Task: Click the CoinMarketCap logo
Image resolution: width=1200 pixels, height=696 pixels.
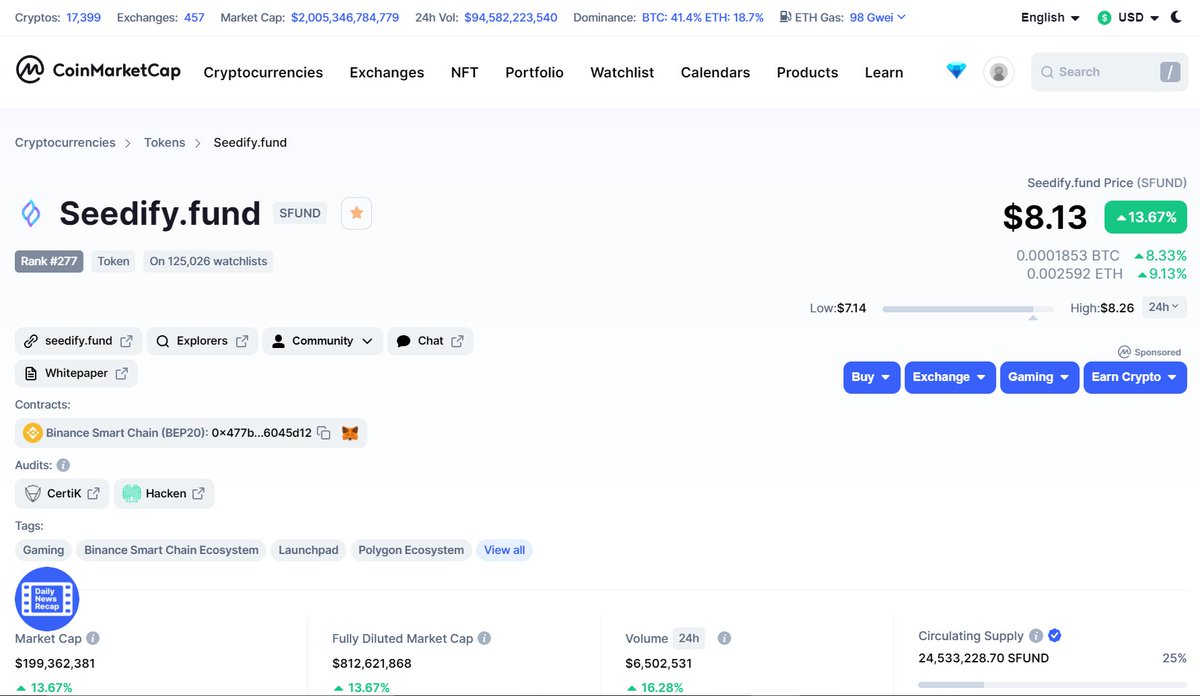Action: pos(98,70)
